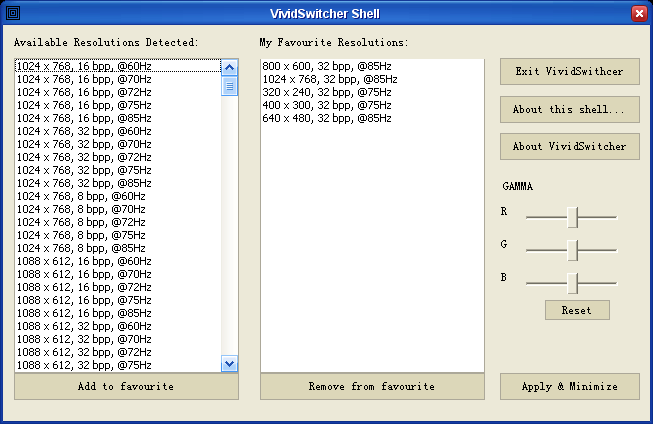Click the resolutions list scroll down arrow
This screenshot has width=653, height=424.
(x=229, y=364)
